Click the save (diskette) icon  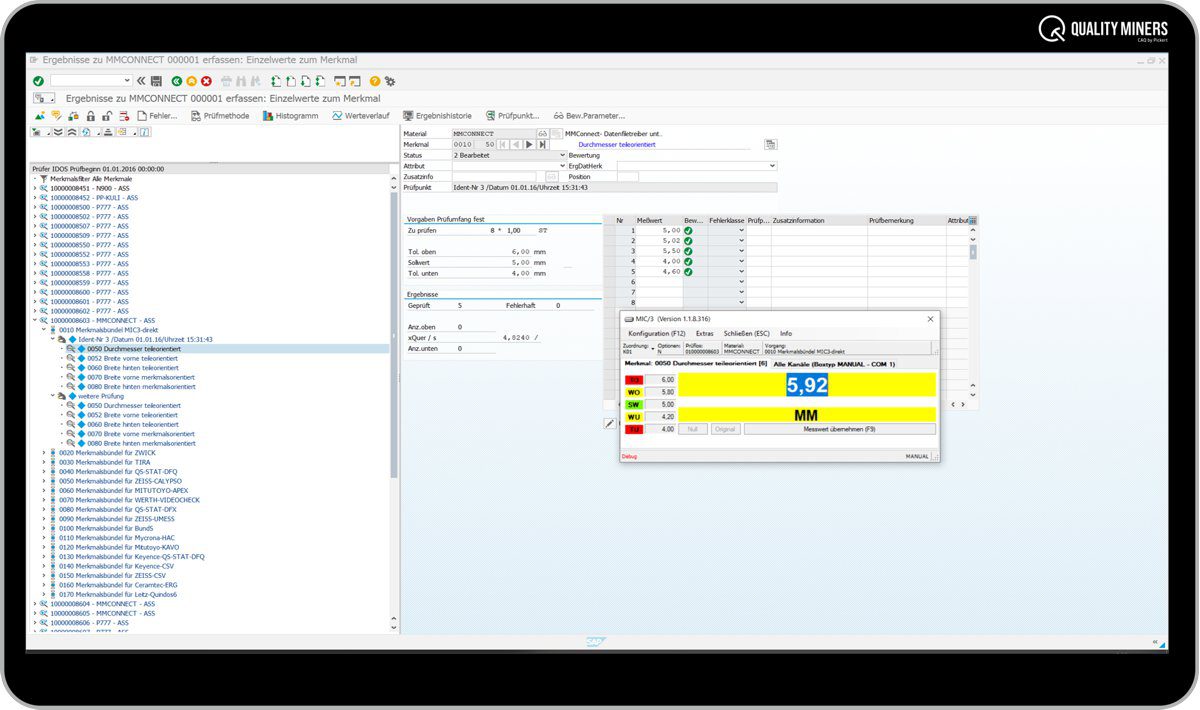[x=157, y=80]
